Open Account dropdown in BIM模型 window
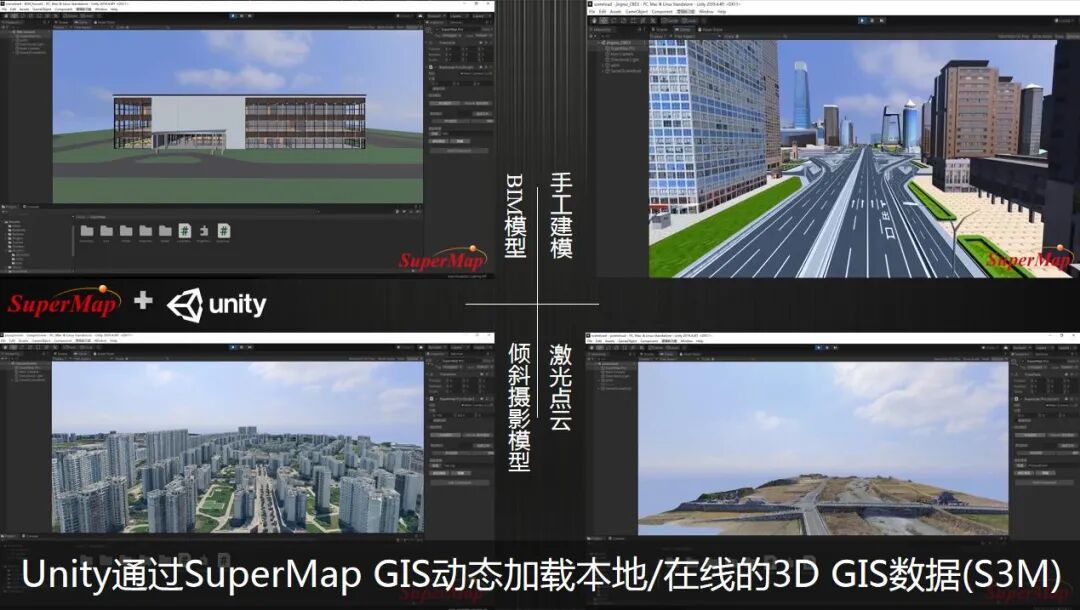 tap(437, 16)
